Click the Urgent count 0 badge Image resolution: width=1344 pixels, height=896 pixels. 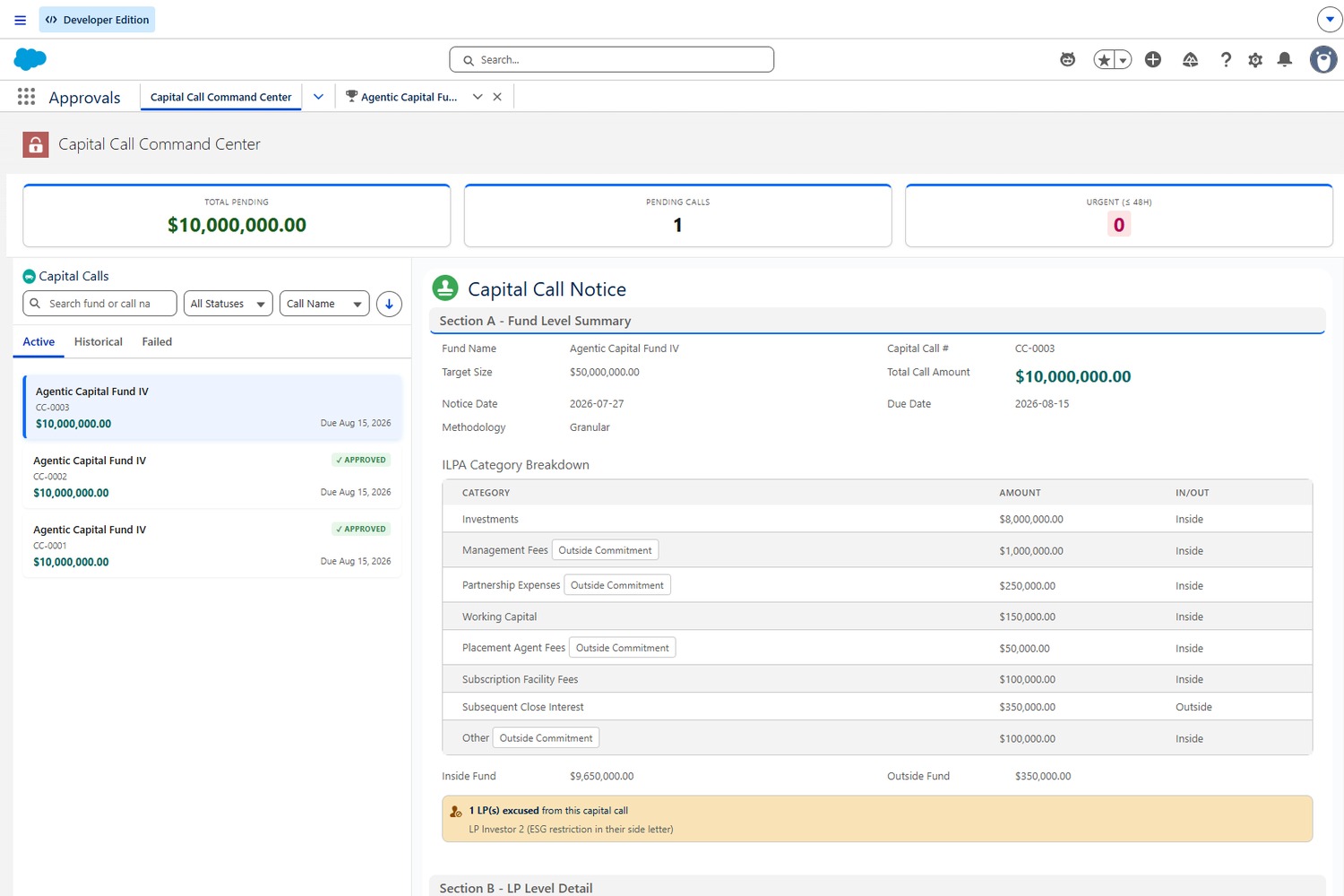coord(1119,225)
